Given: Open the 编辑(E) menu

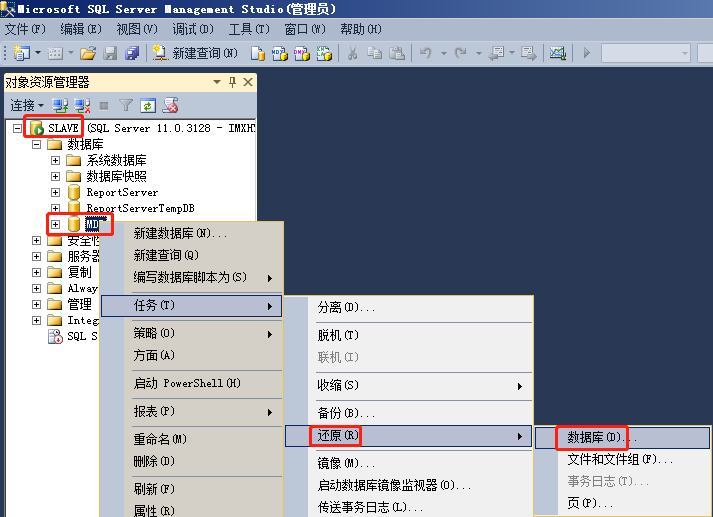Looking at the screenshot, I should [x=81, y=29].
